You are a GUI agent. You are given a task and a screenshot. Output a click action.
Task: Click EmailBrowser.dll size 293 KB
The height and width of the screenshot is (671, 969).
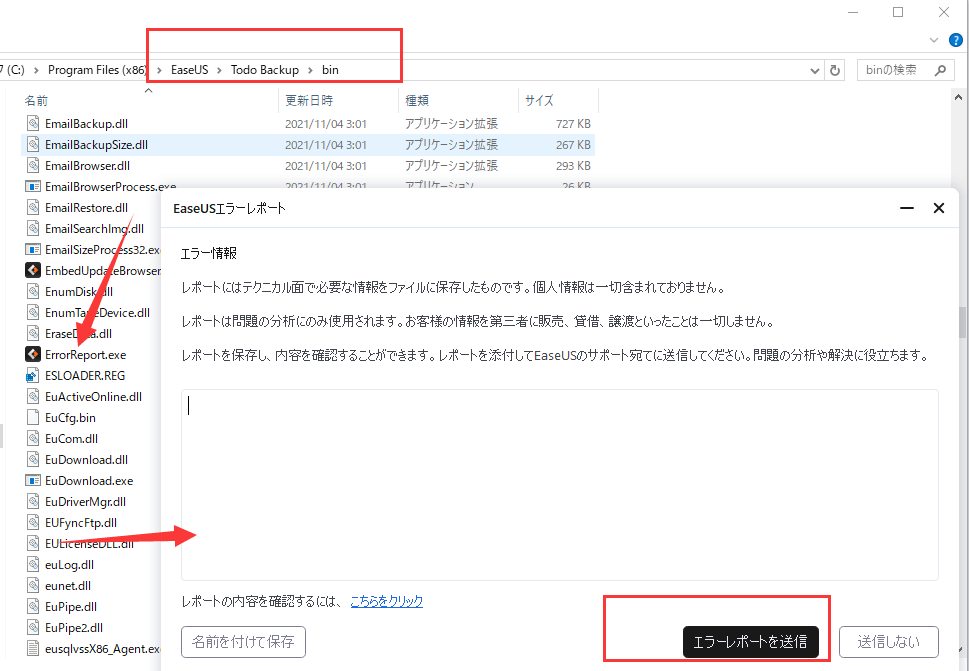click(x=573, y=166)
